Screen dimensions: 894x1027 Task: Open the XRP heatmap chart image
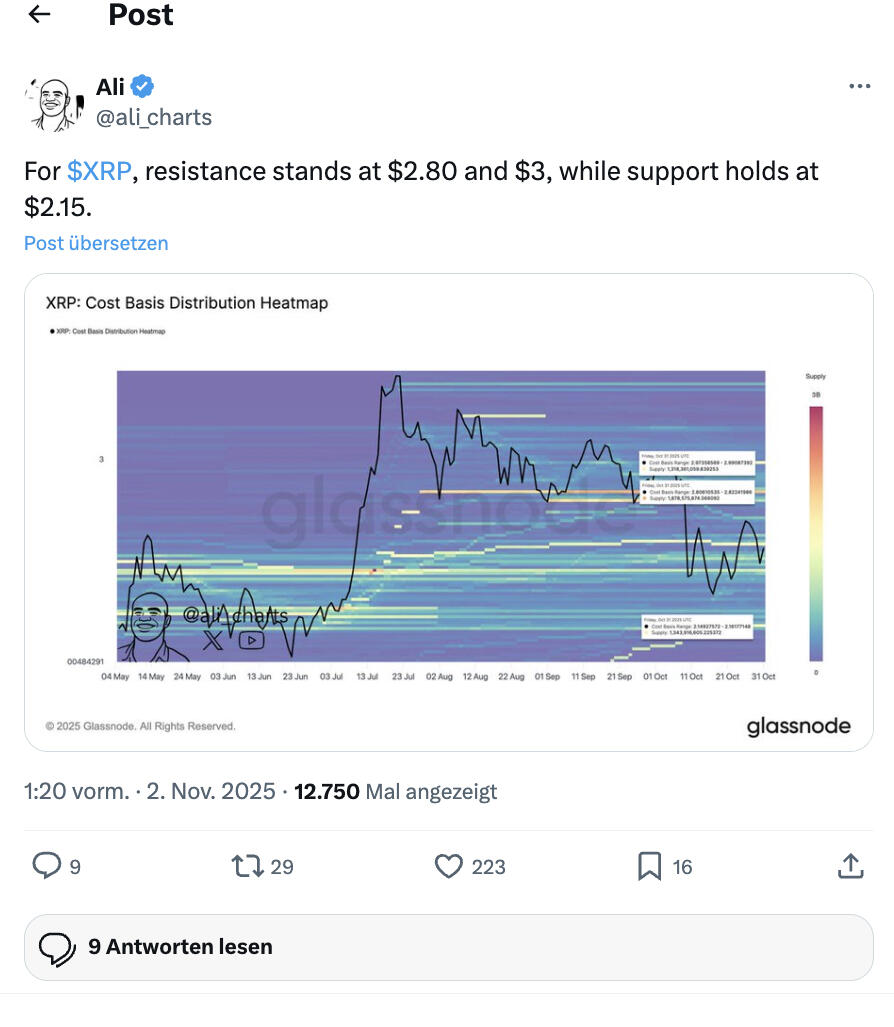(x=448, y=512)
